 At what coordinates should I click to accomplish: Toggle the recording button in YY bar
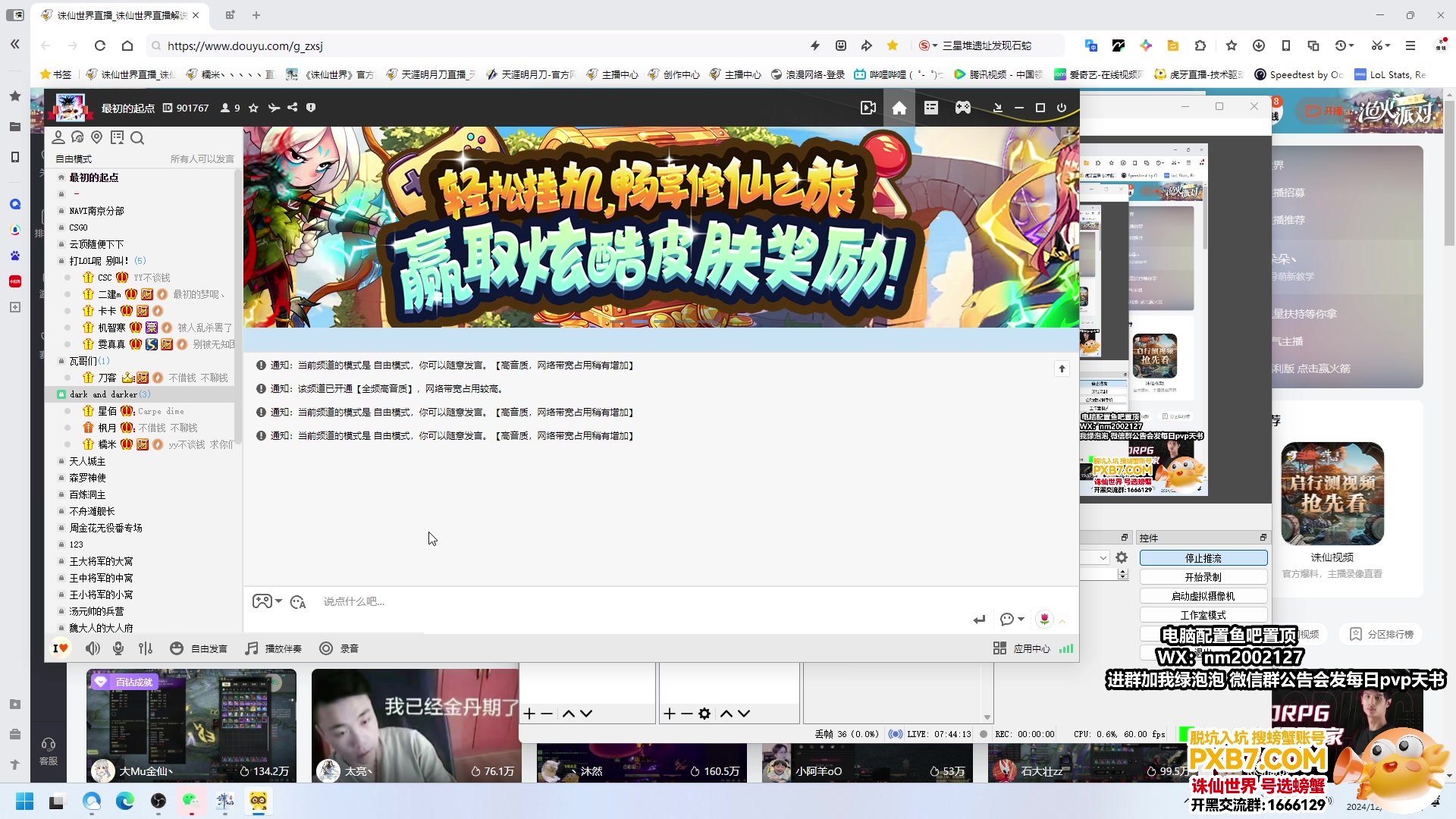339,648
